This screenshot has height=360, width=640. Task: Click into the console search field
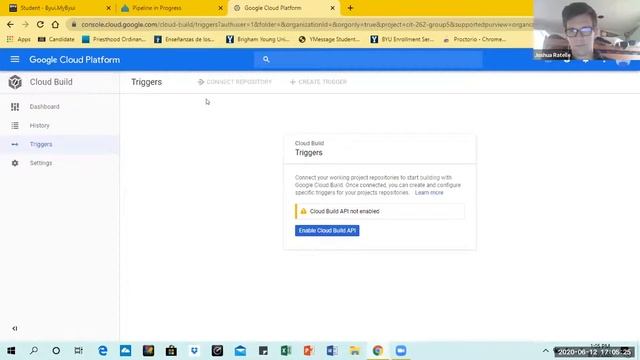369,60
